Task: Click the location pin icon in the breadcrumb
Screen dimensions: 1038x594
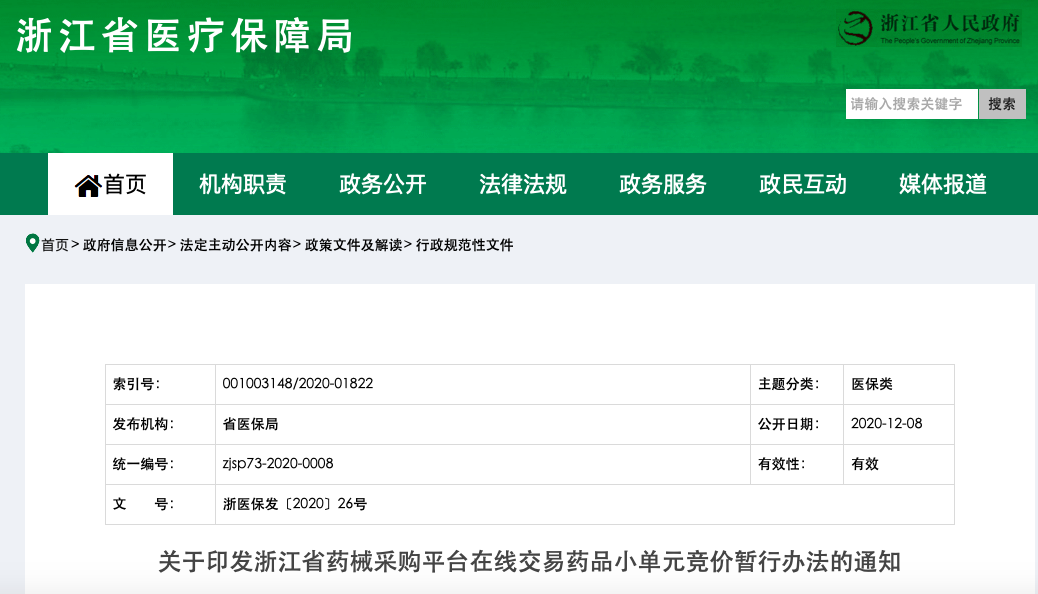Action: coord(30,243)
